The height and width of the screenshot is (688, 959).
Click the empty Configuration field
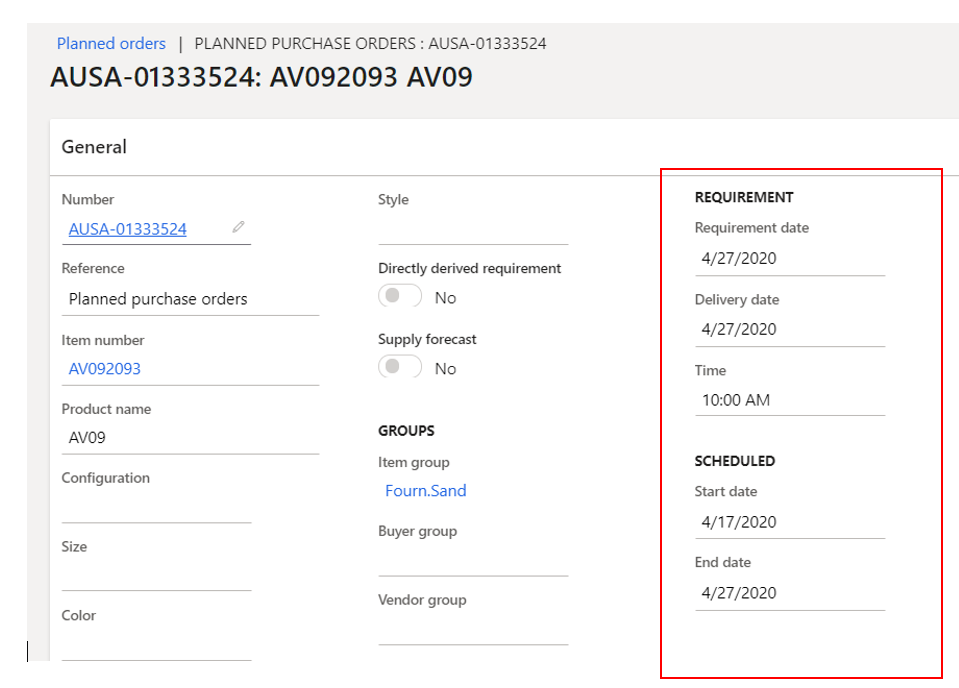pyautogui.click(x=156, y=507)
